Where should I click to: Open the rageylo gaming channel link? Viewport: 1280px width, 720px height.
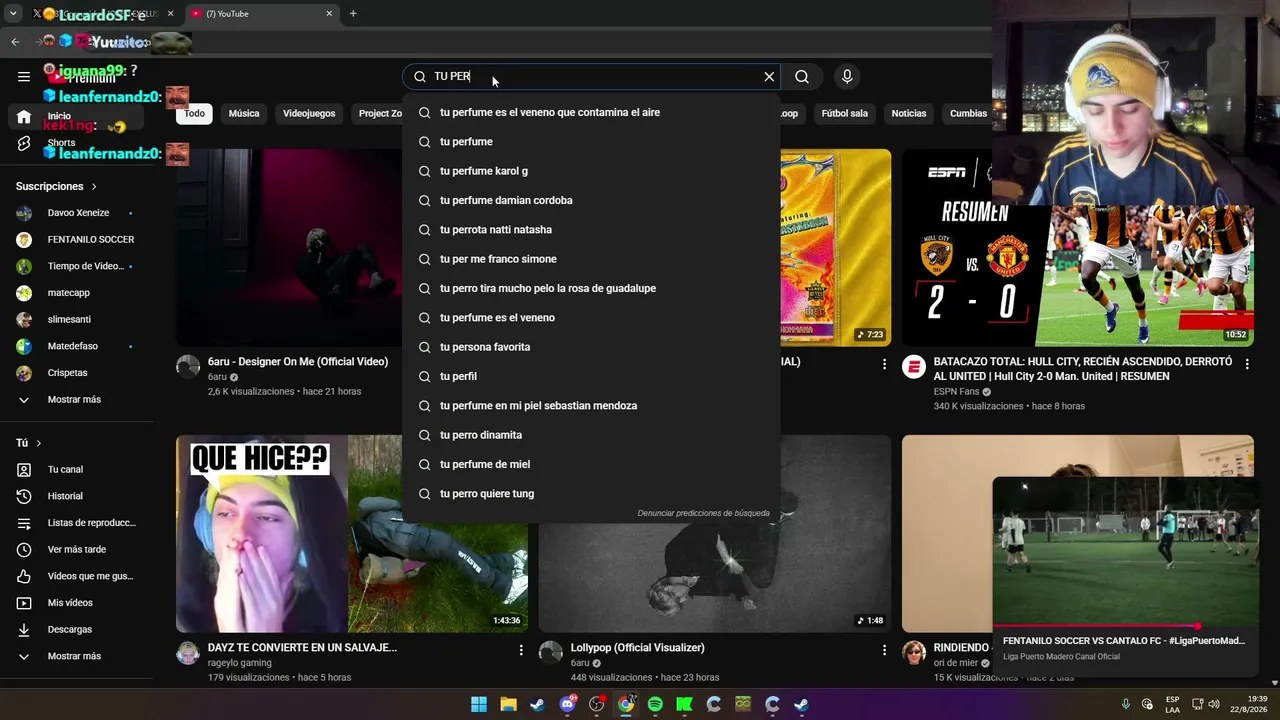[240, 663]
